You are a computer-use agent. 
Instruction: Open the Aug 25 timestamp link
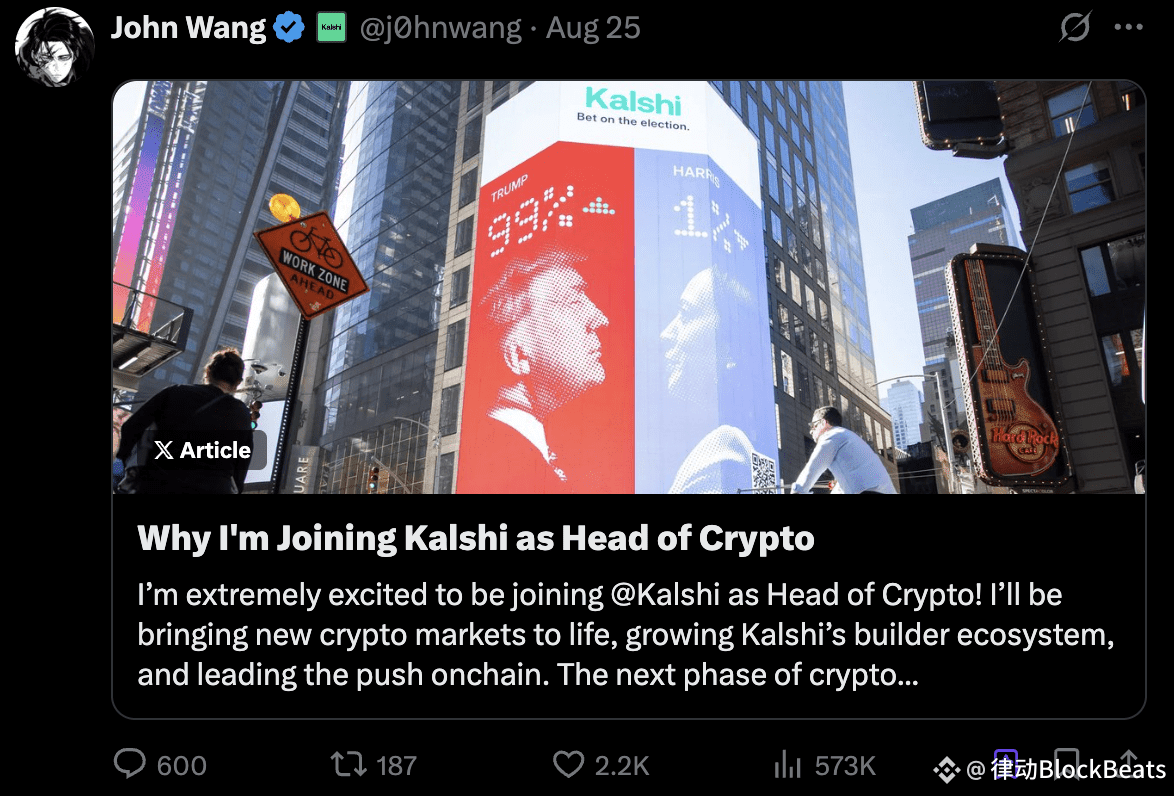click(593, 28)
